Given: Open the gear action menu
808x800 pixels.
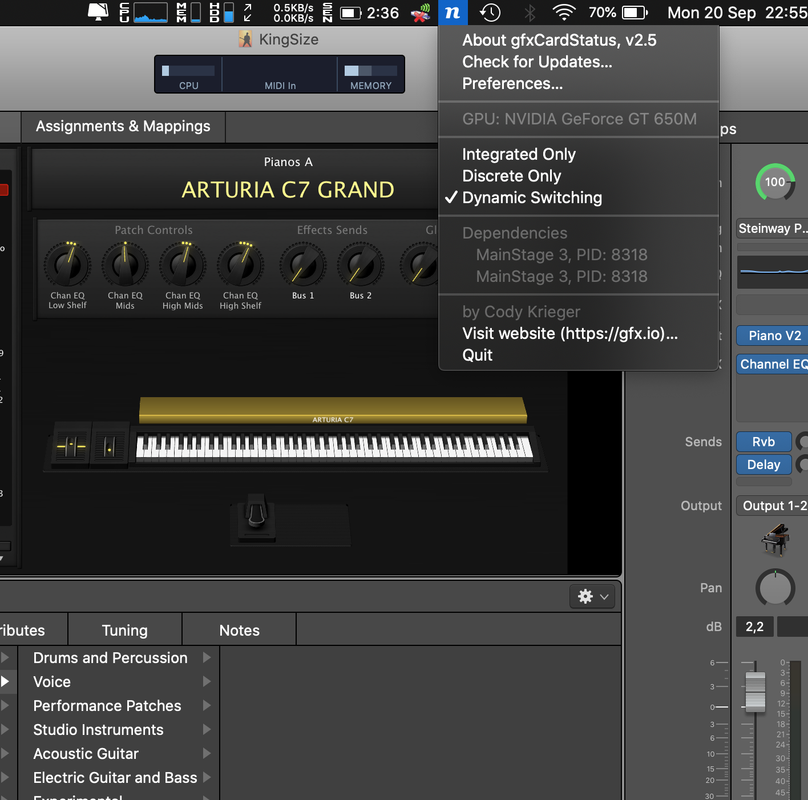Looking at the screenshot, I should [593, 596].
